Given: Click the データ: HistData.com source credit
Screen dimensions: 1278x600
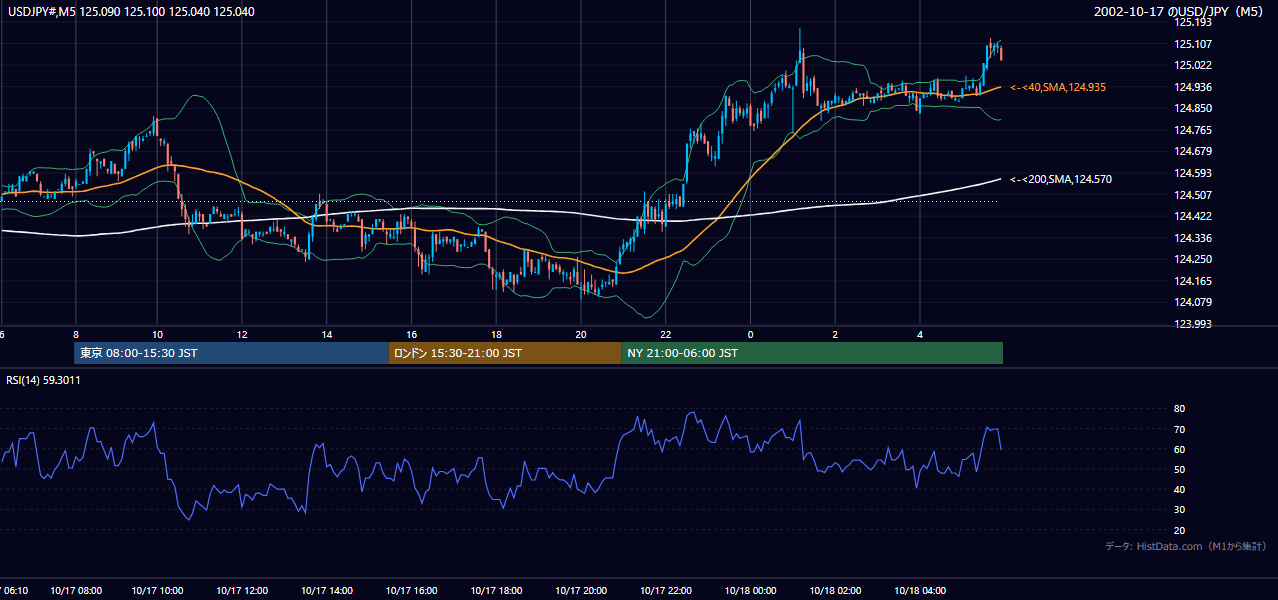Looking at the screenshot, I should [x=1186, y=546].
